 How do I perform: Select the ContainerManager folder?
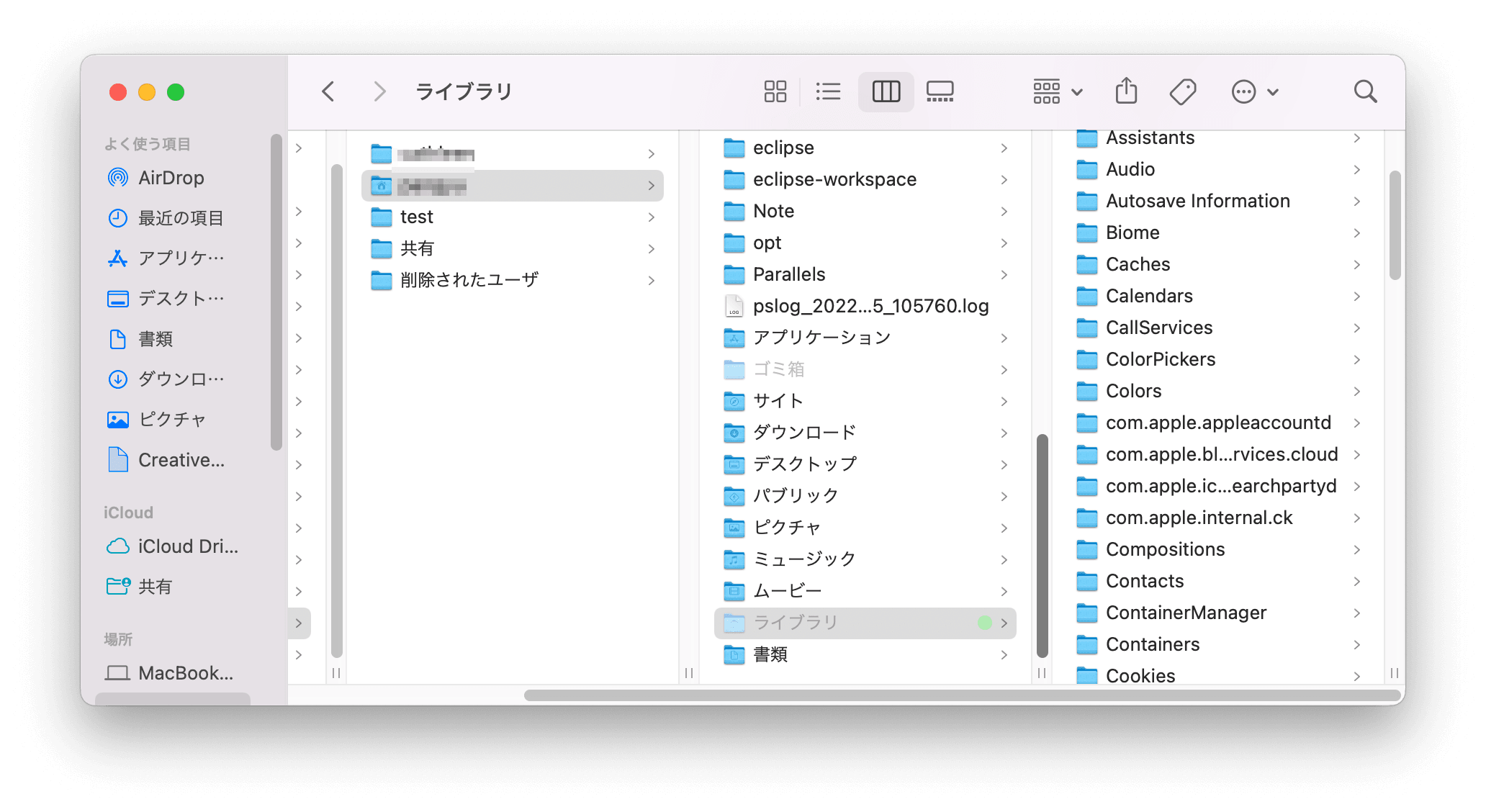click(1217, 613)
